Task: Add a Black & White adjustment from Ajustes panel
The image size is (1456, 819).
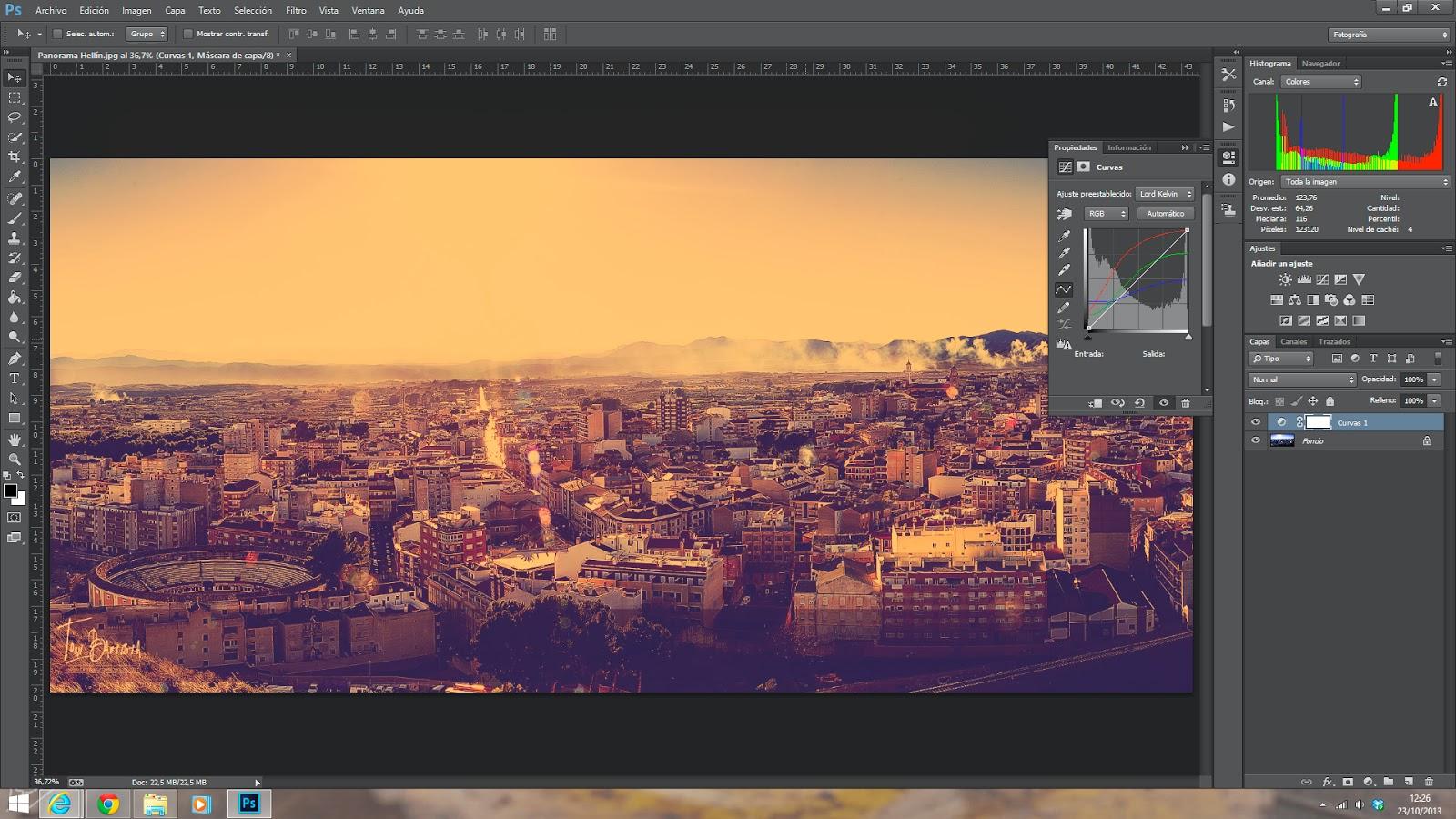Action: [1313, 300]
